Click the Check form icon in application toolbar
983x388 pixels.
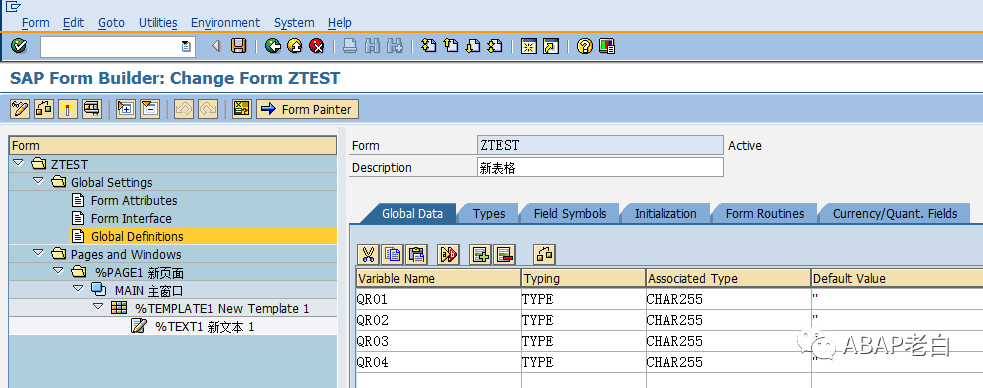(44, 108)
